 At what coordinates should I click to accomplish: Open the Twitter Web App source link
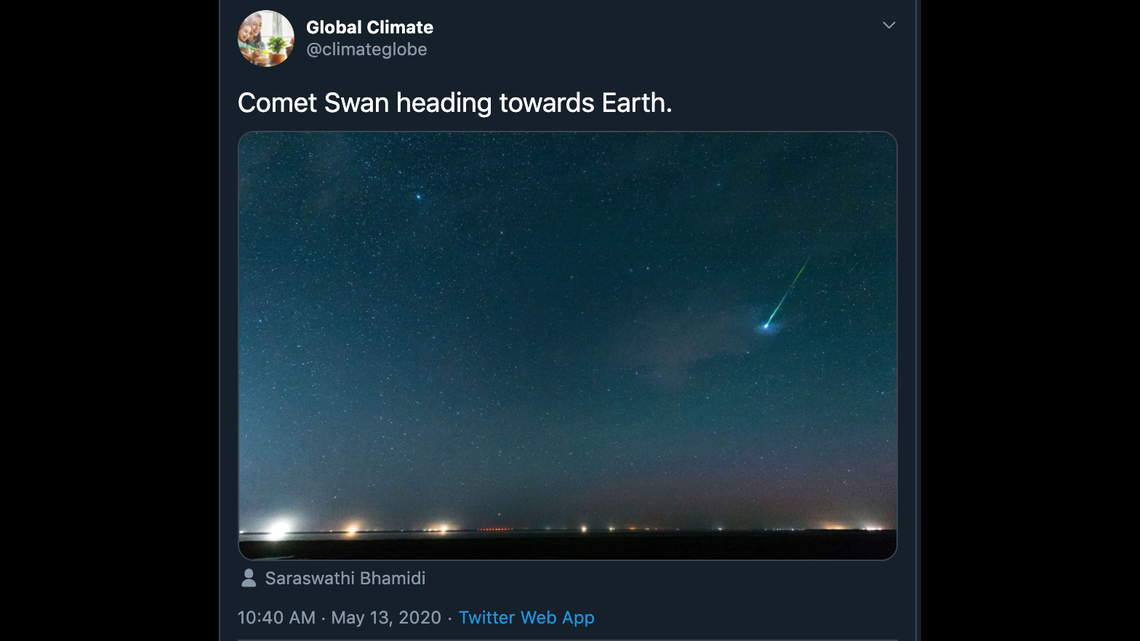coord(527,617)
